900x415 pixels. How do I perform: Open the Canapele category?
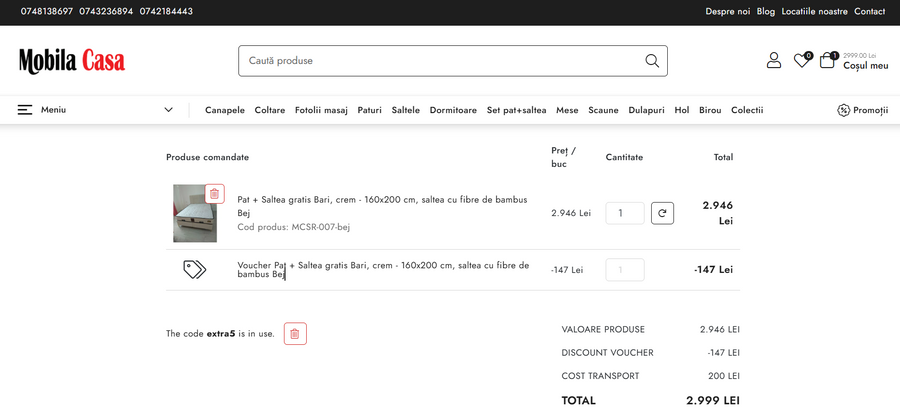coord(225,110)
